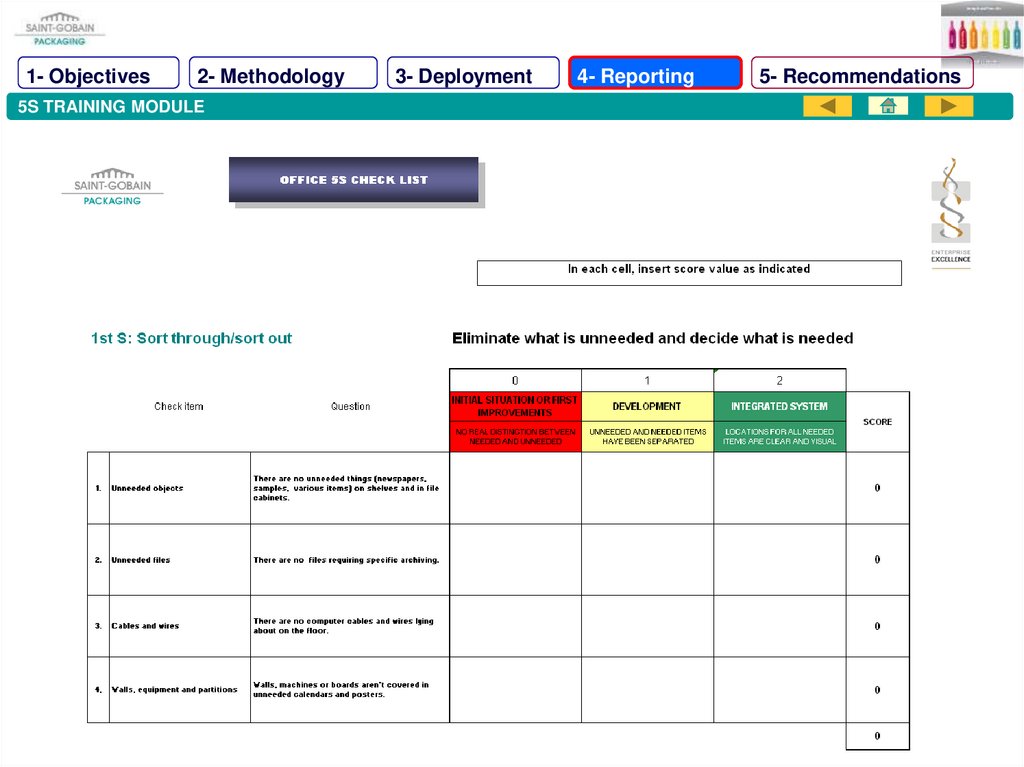Click the home navigation icon
This screenshot has width=1024, height=767.
888,106
